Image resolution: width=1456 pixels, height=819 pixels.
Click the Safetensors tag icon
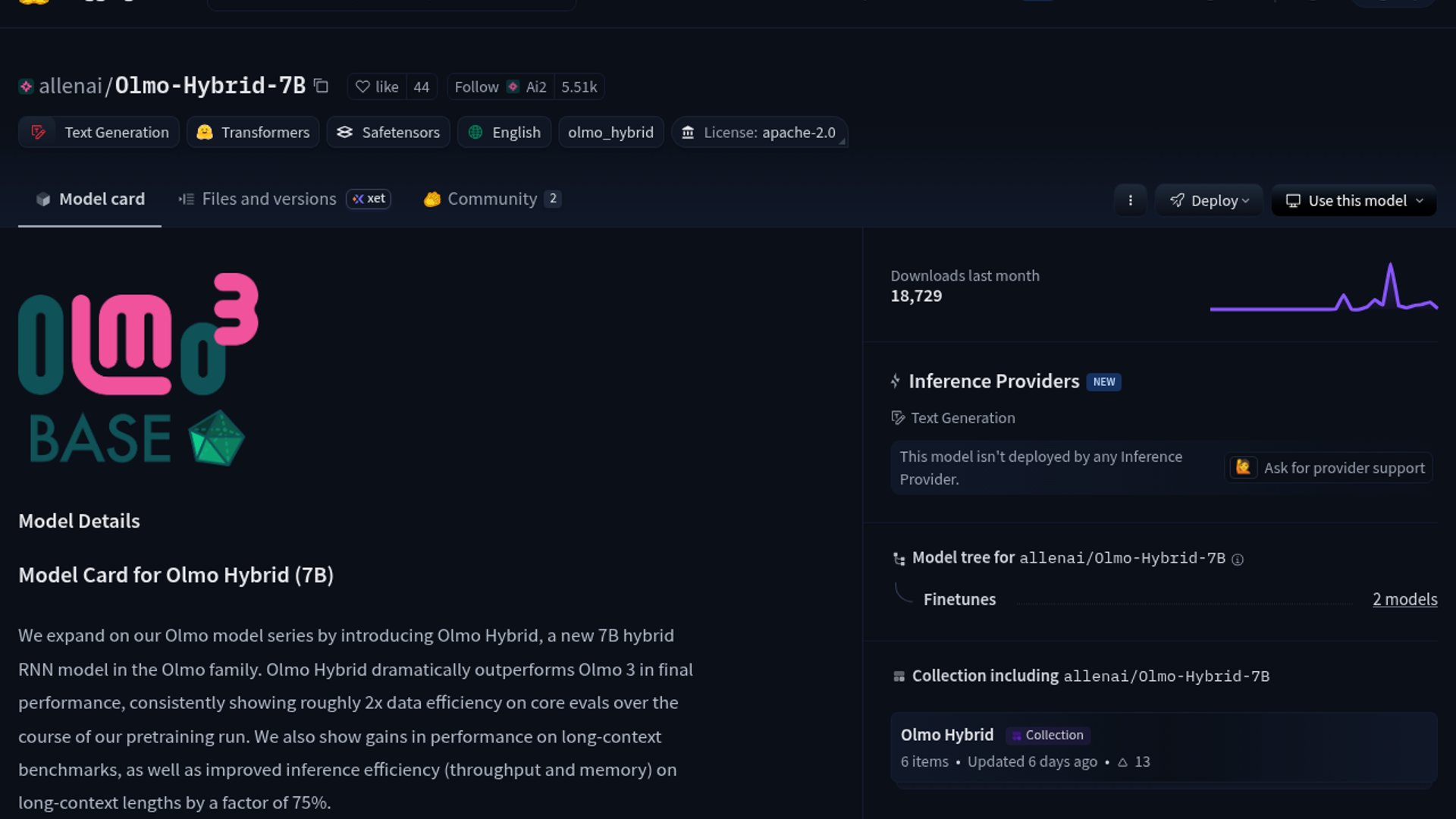345,133
